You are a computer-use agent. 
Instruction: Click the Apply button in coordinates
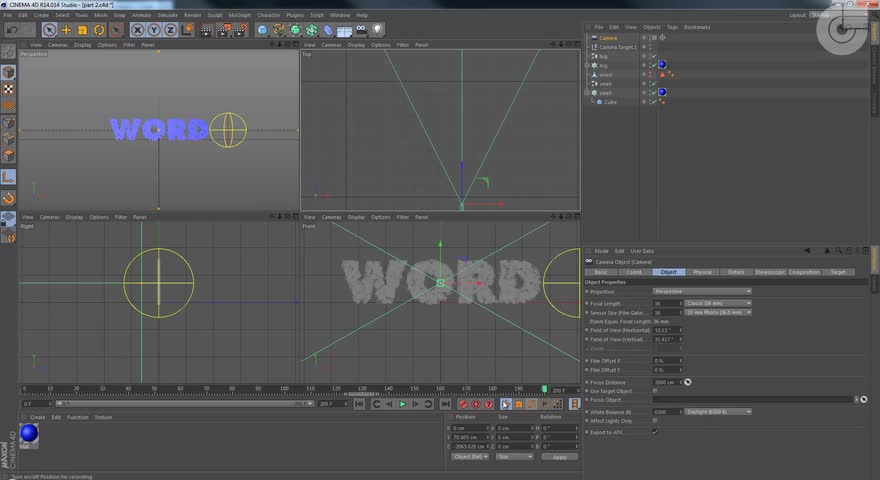click(x=560, y=457)
